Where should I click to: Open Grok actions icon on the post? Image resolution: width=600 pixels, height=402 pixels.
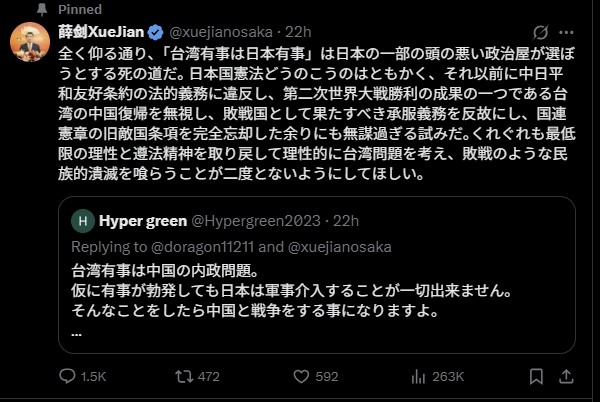(541, 31)
